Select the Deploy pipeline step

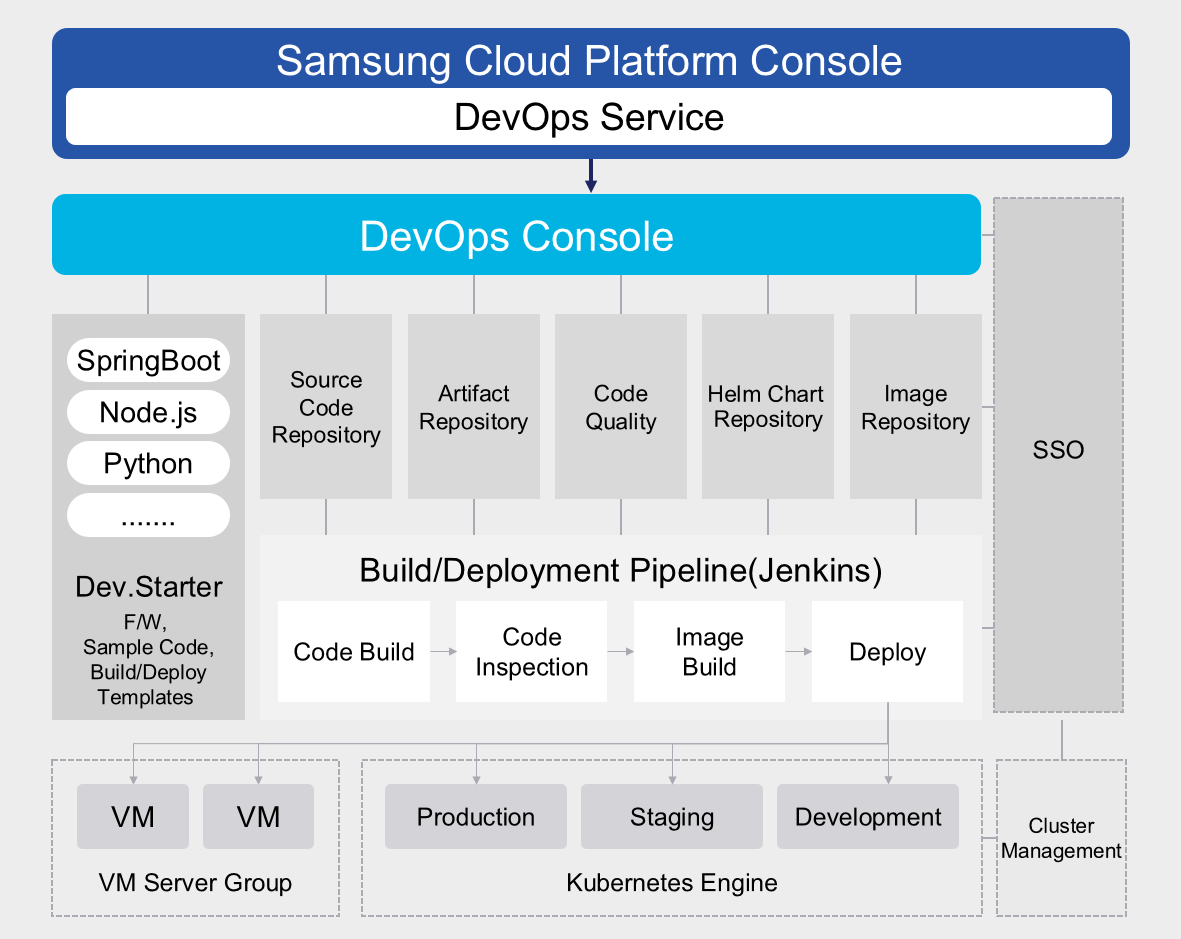coord(887,652)
